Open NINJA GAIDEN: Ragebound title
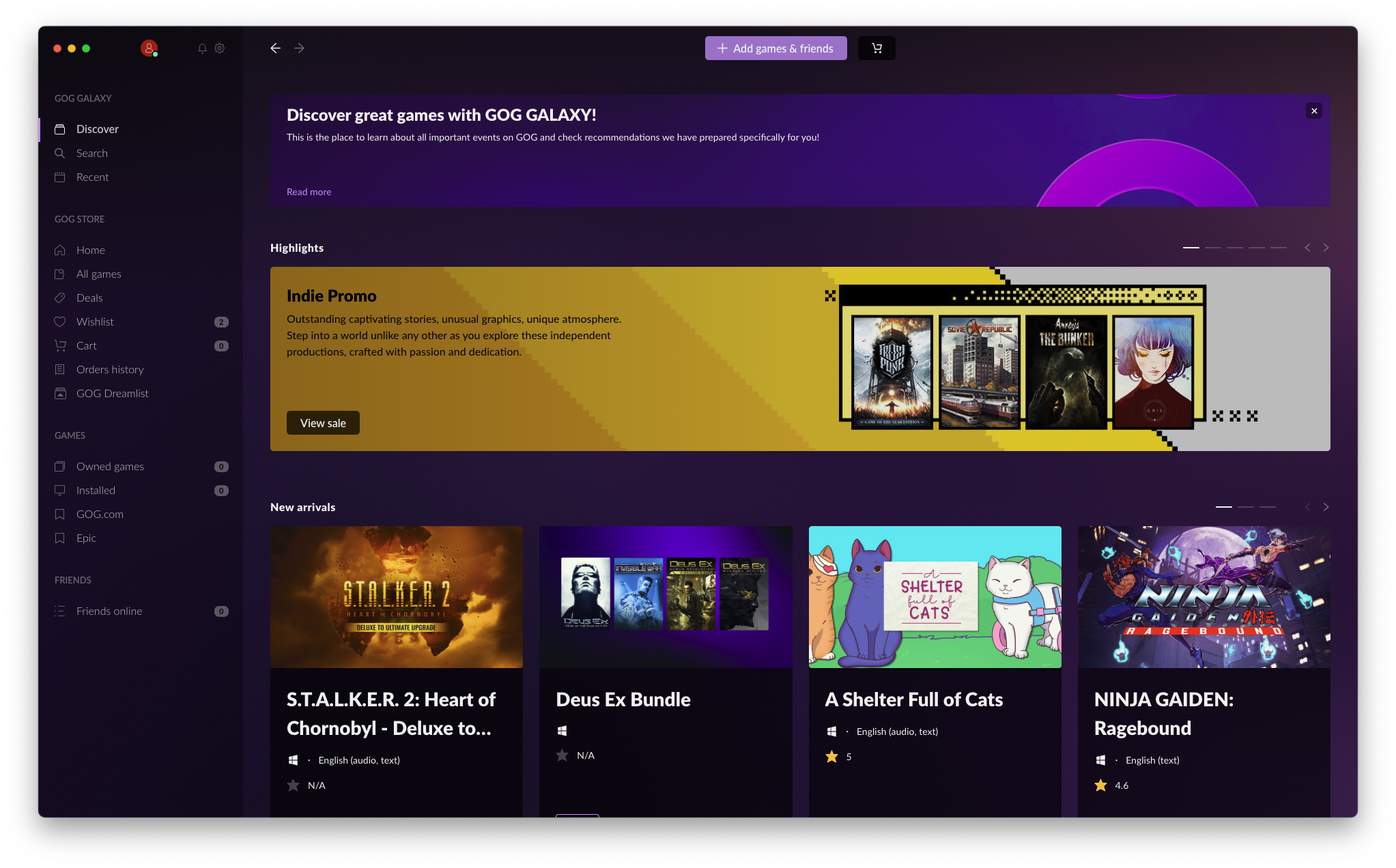Viewport: 1396px width, 868px height. point(1164,714)
